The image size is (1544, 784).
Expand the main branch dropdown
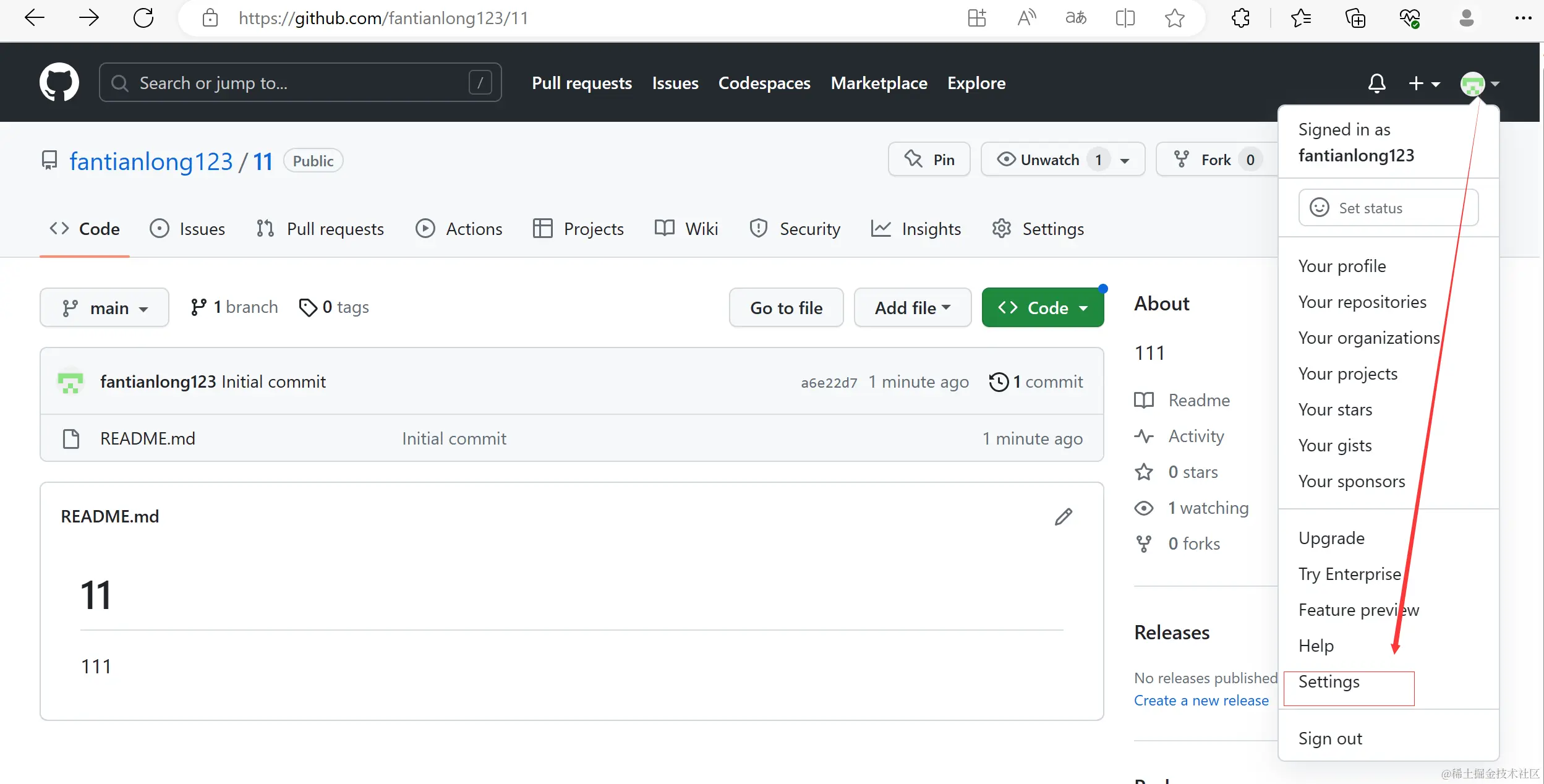pos(104,307)
